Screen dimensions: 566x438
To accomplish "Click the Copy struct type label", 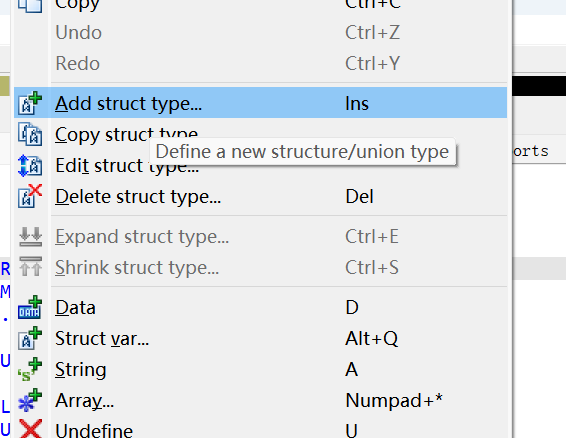I will 126,135.
